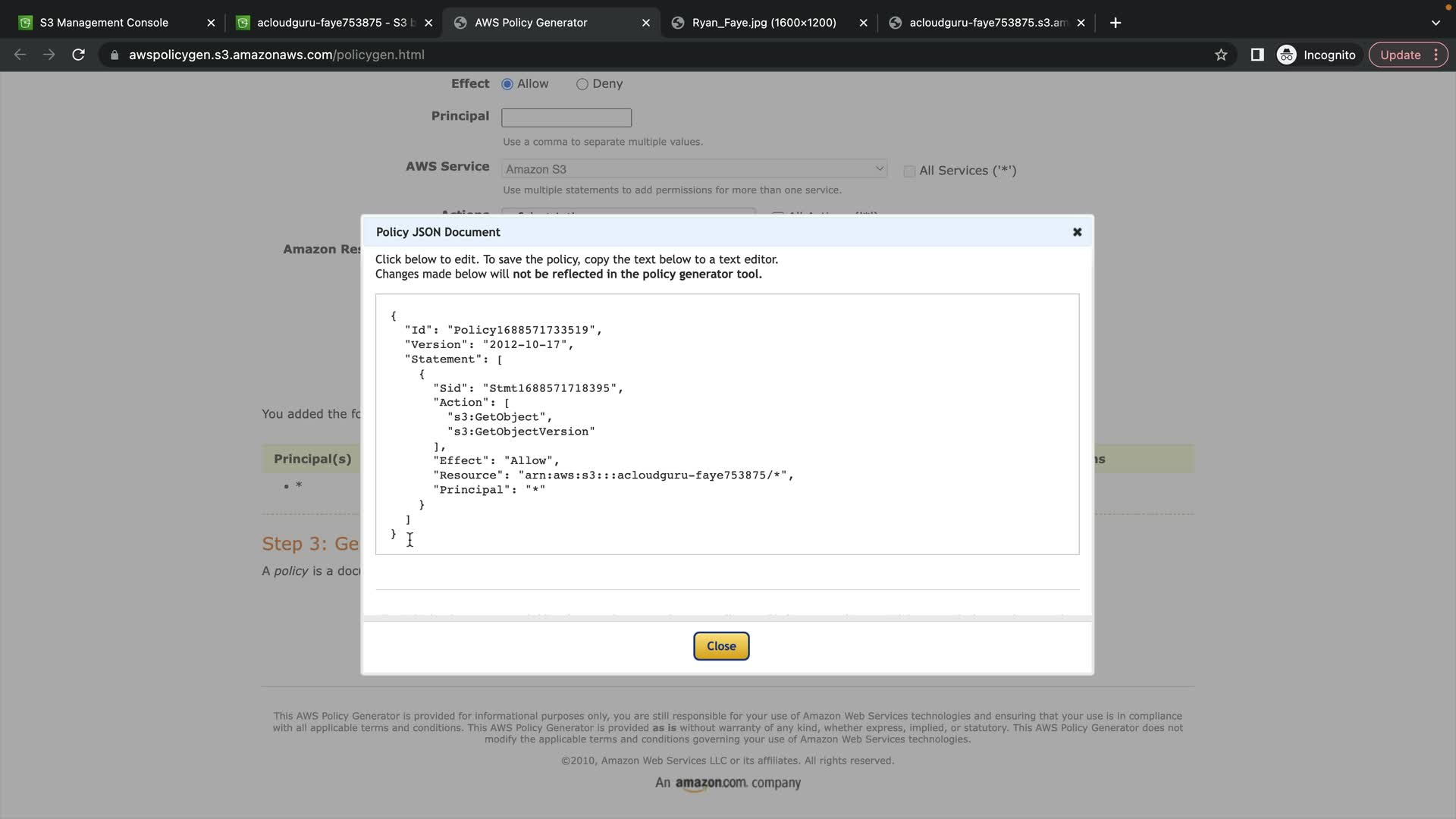Open a new browser tab
Viewport: 1456px width, 819px height.
pos(1116,23)
